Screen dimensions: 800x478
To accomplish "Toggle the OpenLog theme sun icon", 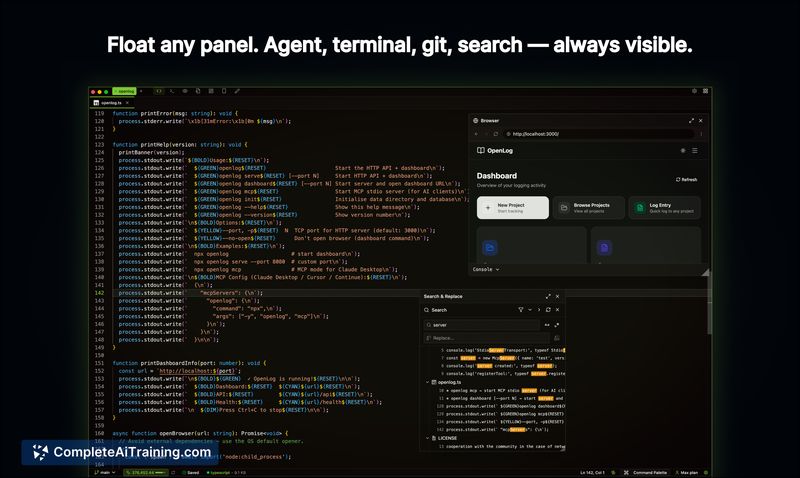I will pos(683,150).
